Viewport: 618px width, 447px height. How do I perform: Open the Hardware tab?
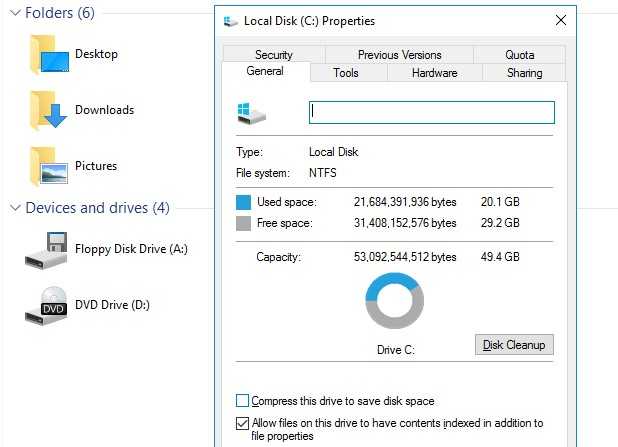pos(435,73)
